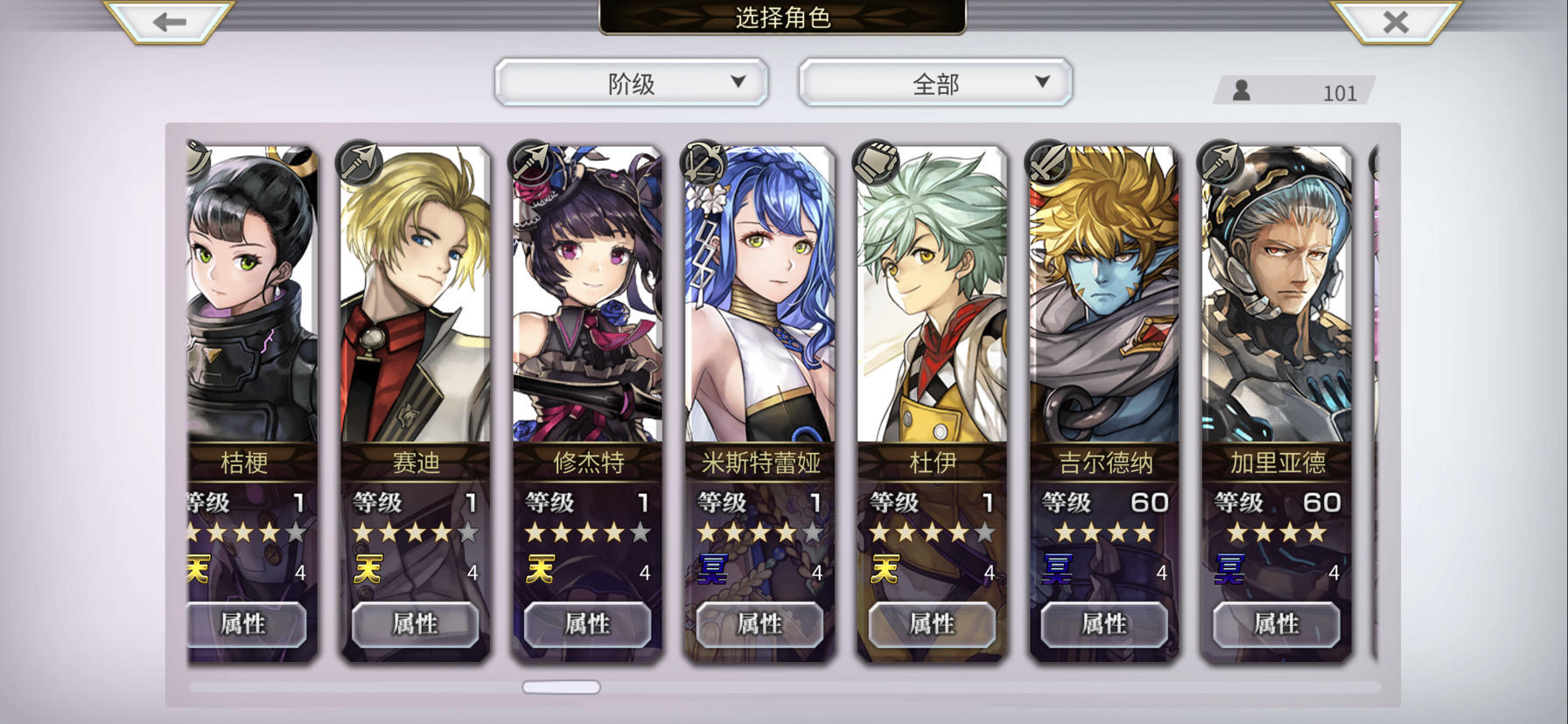This screenshot has width=1568, height=724.
Task: Select the 桔梗 character portrait
Action: (x=252, y=296)
